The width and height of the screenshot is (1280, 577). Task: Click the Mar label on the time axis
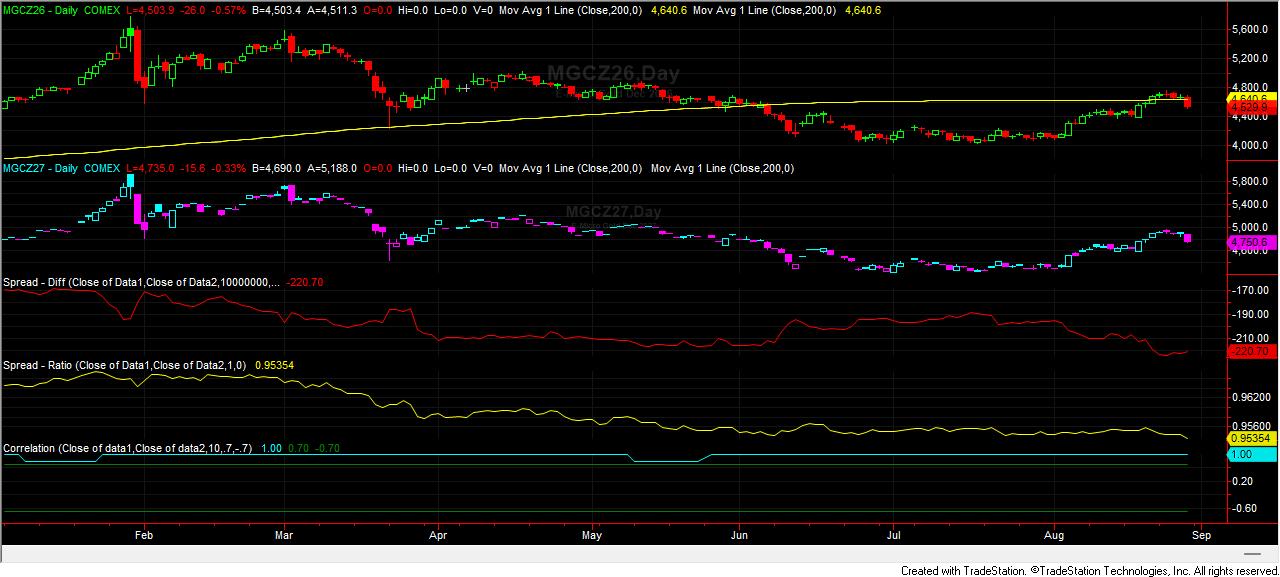coord(284,535)
